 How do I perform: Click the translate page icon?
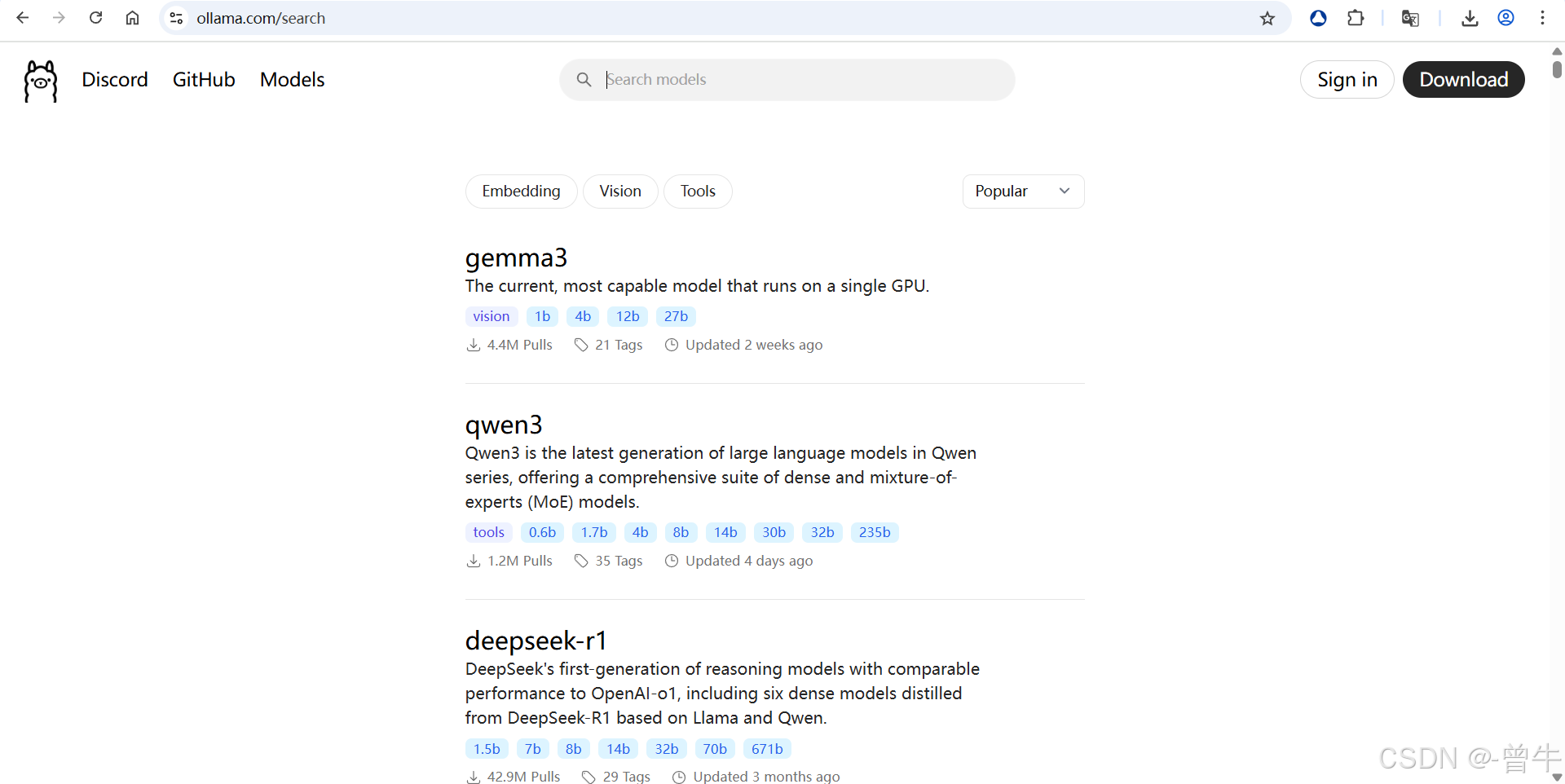click(1410, 18)
